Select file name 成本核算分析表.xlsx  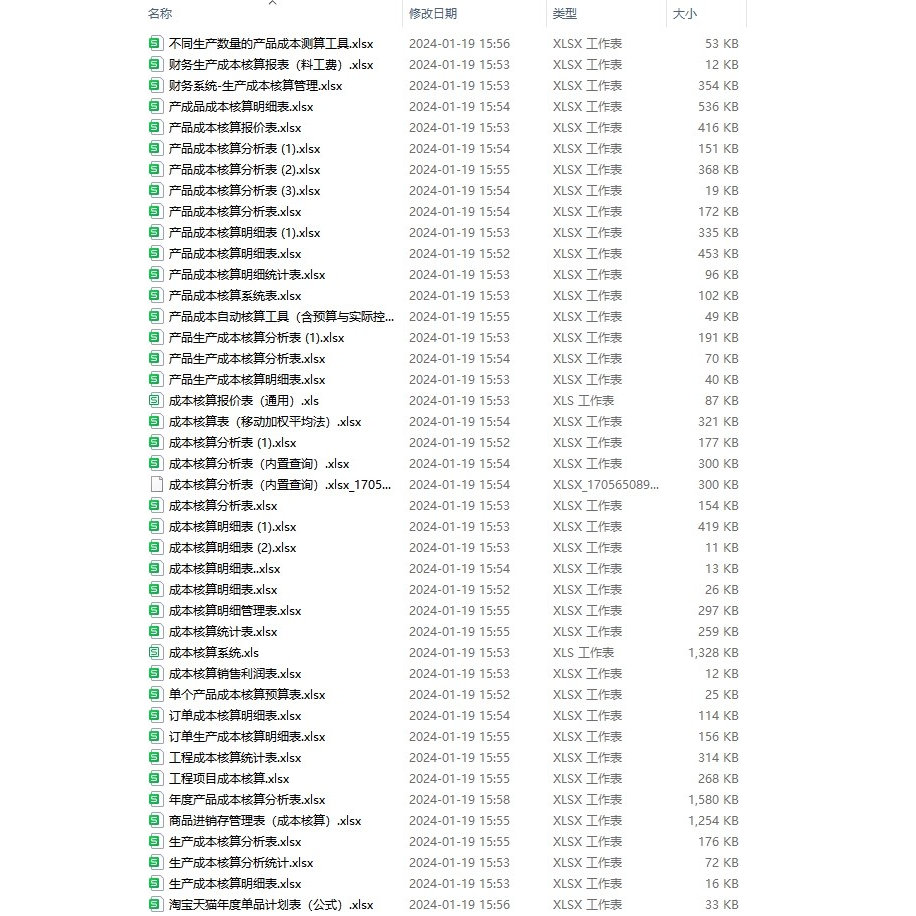pos(223,505)
